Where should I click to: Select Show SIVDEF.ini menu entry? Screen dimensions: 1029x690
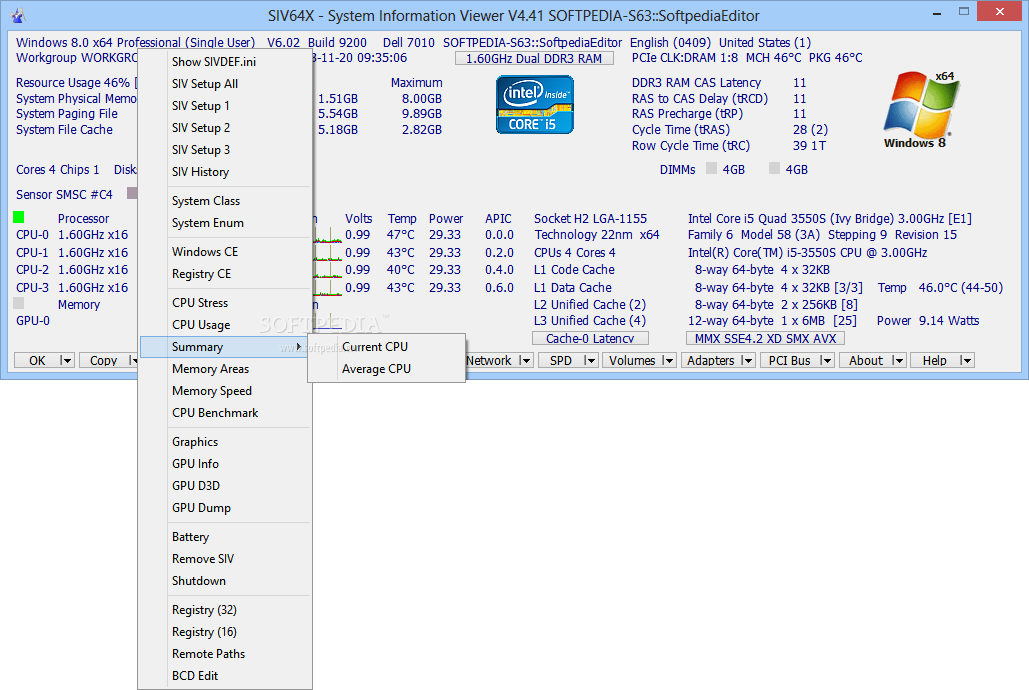(x=225, y=62)
